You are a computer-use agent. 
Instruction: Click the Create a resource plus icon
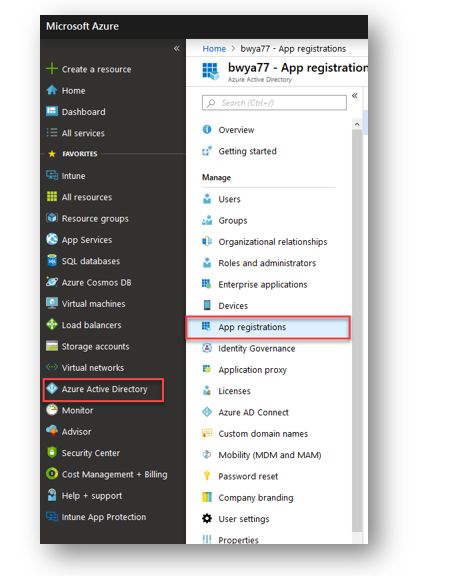point(52,69)
